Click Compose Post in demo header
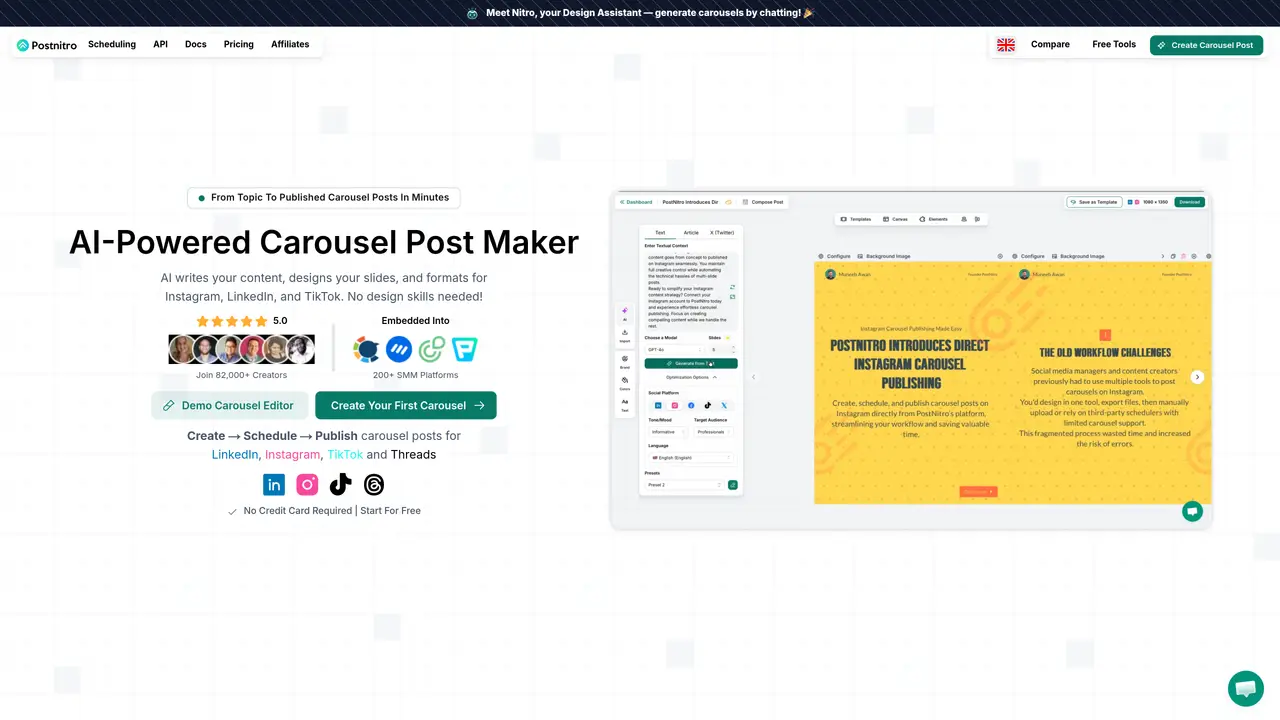This screenshot has width=1280, height=720. [x=763, y=202]
